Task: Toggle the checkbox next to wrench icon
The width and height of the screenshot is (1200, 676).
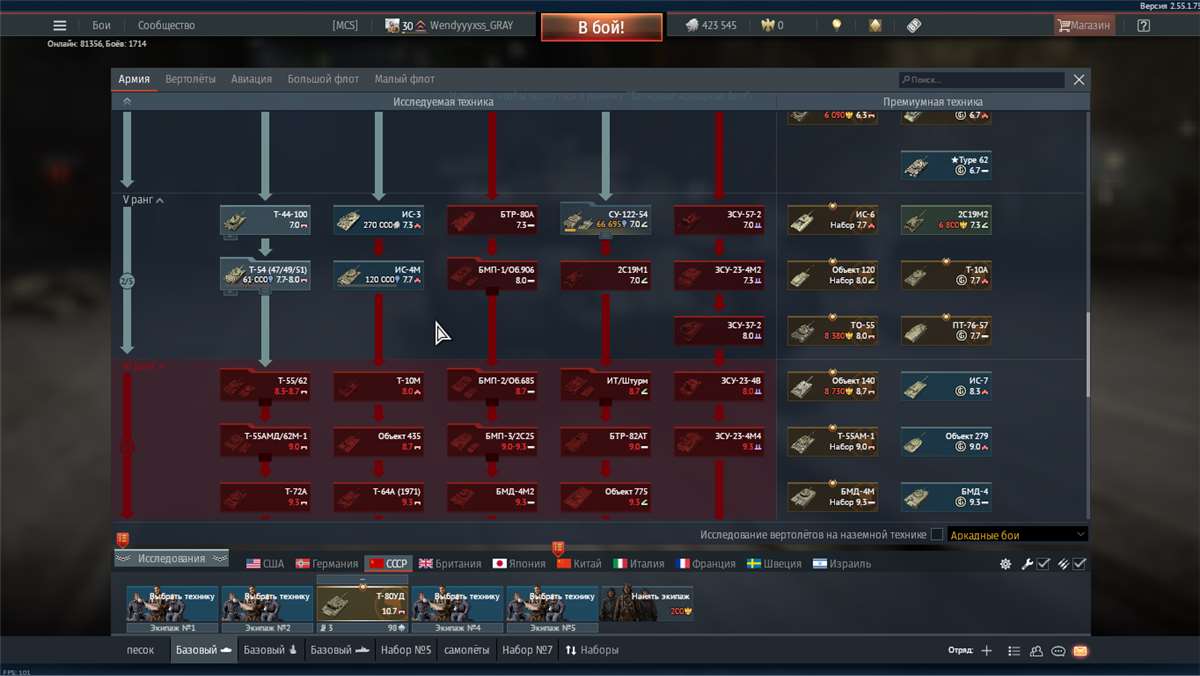Action: 1043,564
